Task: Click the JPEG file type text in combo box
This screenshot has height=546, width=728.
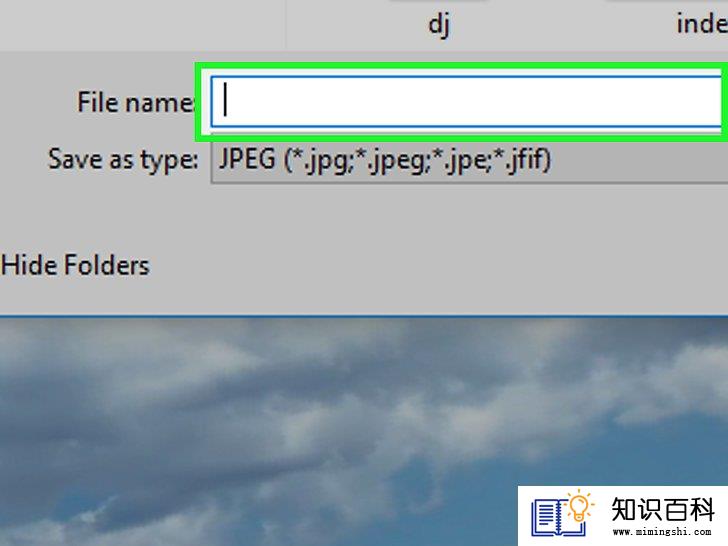Action: coord(384,160)
